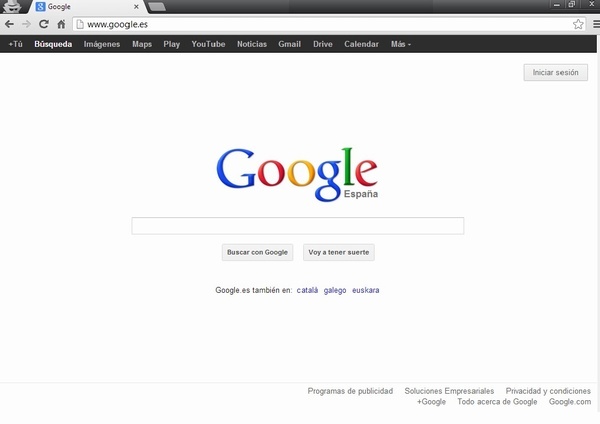Open the Google.com footer link
600x424 pixels.
pyautogui.click(x=570, y=402)
